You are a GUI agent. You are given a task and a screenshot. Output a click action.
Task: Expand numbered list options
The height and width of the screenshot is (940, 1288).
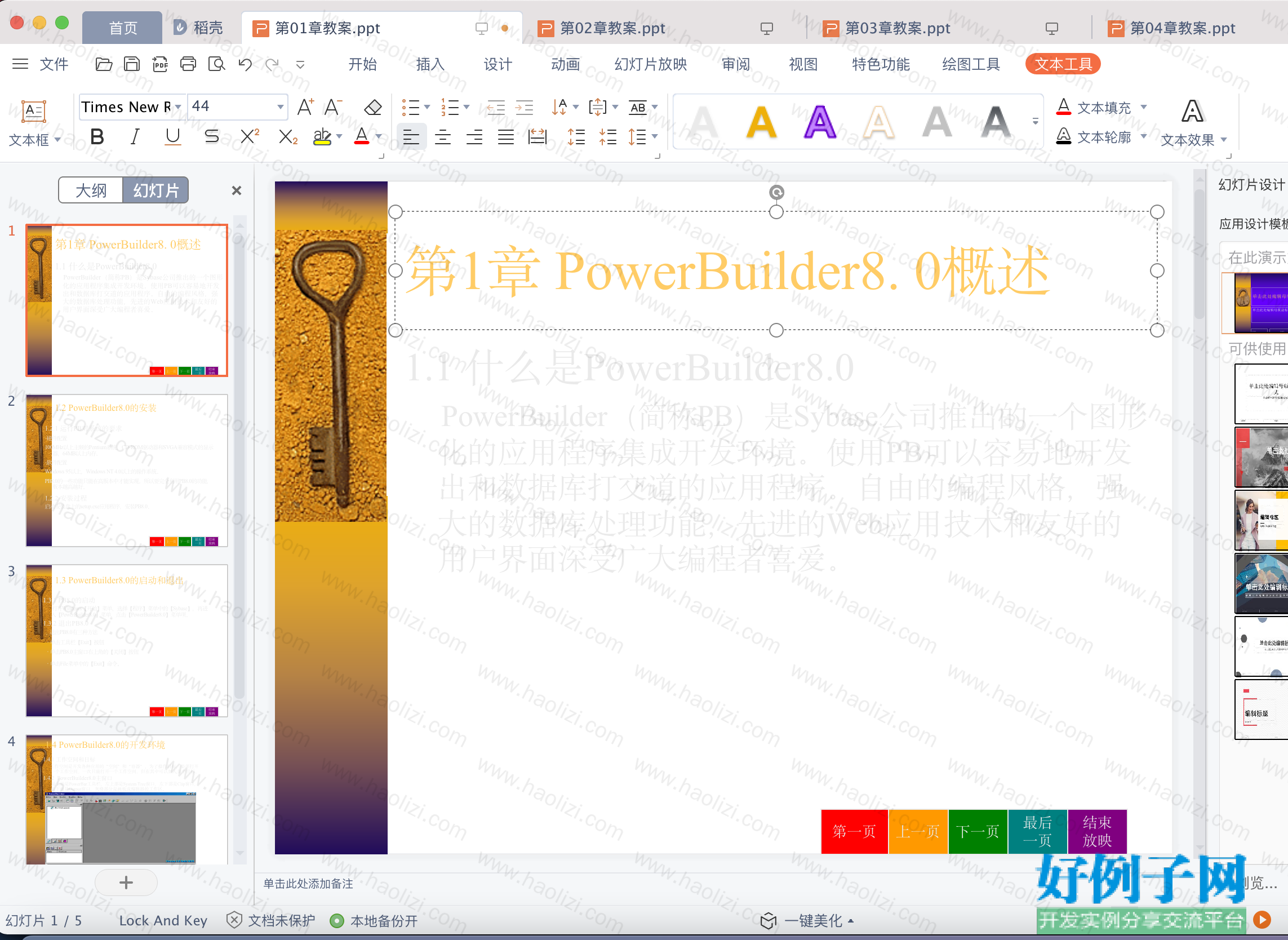click(x=467, y=107)
